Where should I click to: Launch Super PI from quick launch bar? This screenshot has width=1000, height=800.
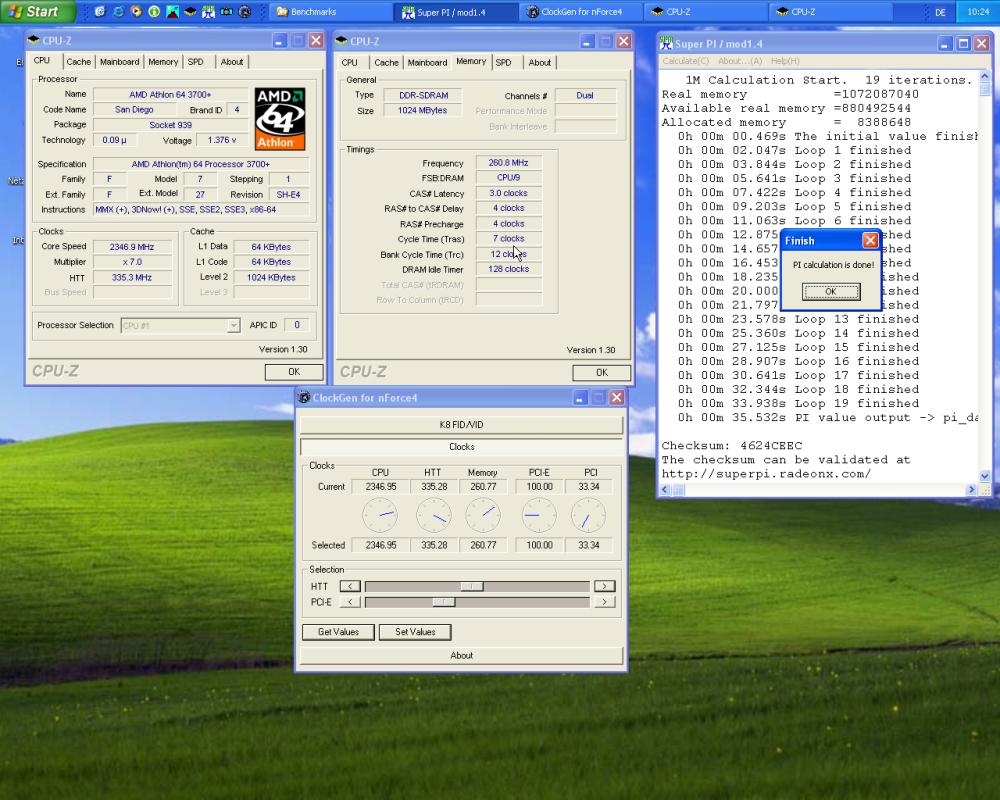pos(209,11)
